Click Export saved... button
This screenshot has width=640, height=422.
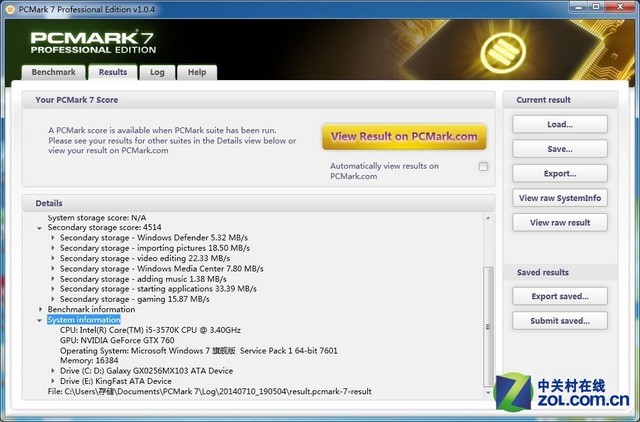560,296
